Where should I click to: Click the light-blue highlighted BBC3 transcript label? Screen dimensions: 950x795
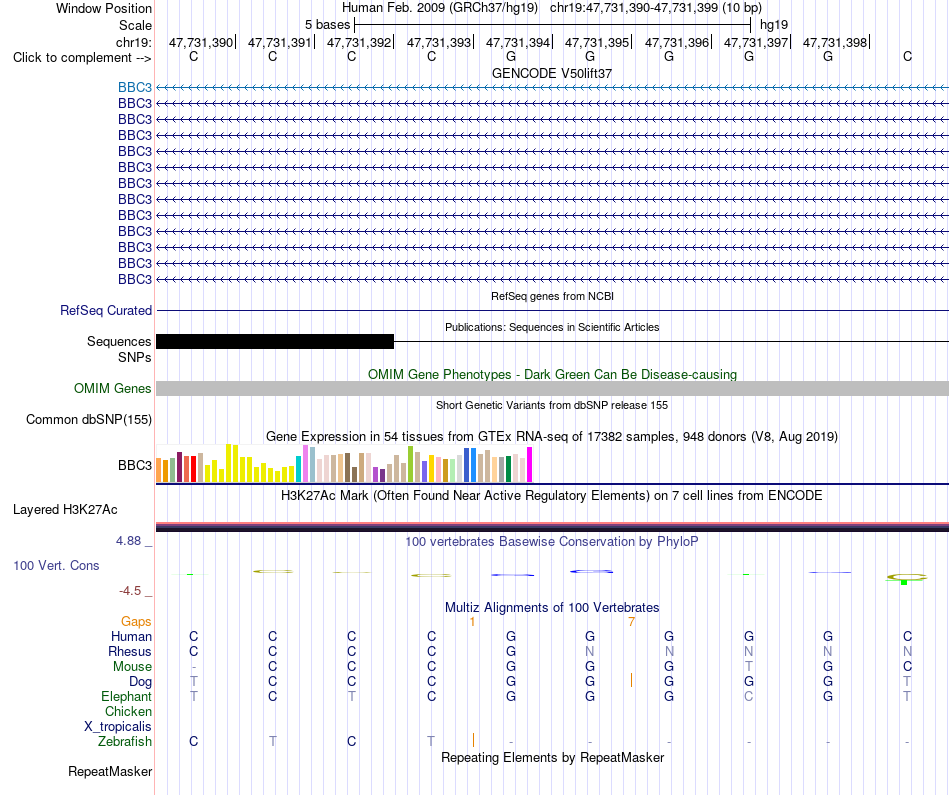[x=135, y=87]
